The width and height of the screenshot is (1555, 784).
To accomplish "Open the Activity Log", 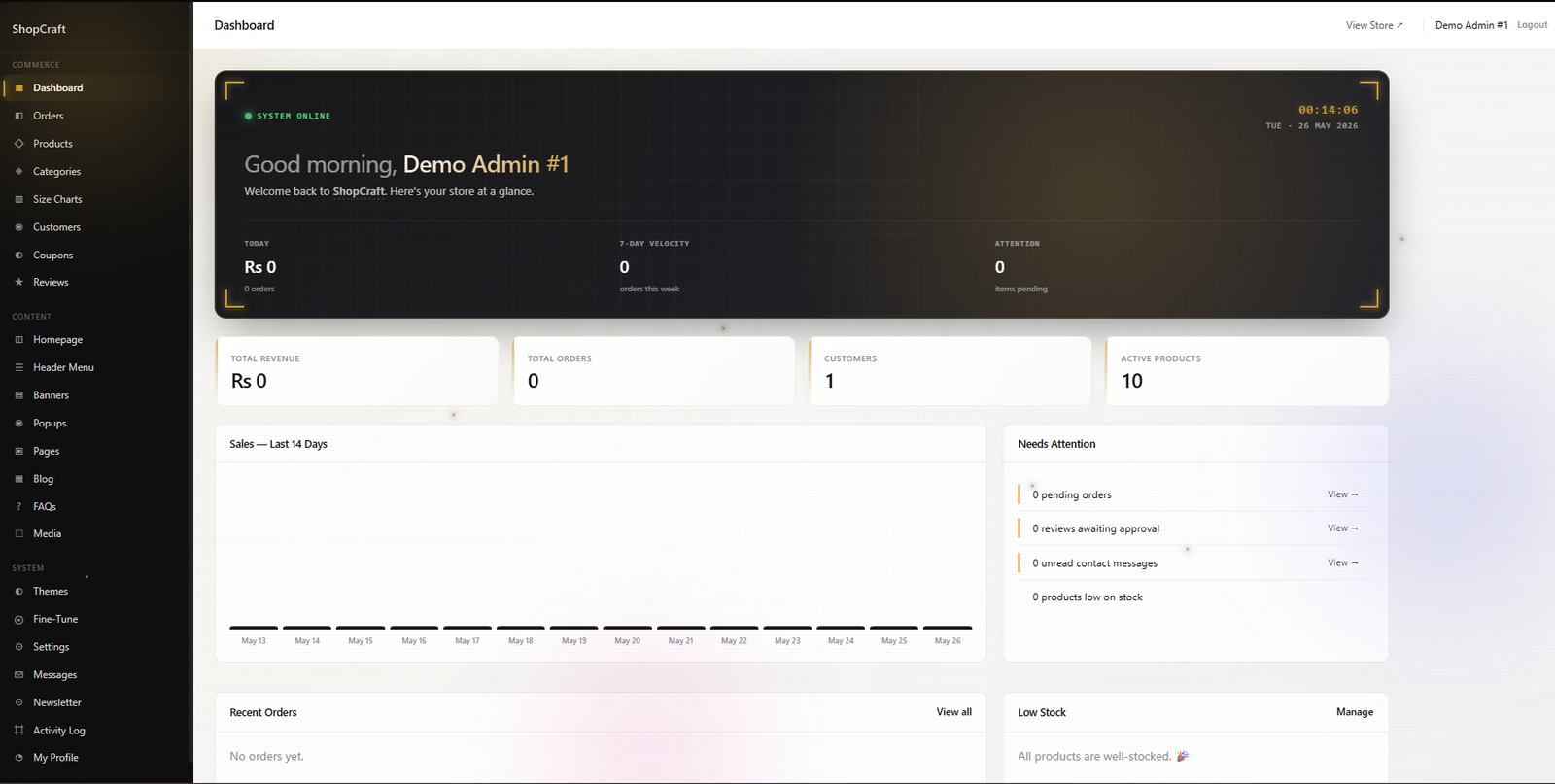I will point(95,730).
